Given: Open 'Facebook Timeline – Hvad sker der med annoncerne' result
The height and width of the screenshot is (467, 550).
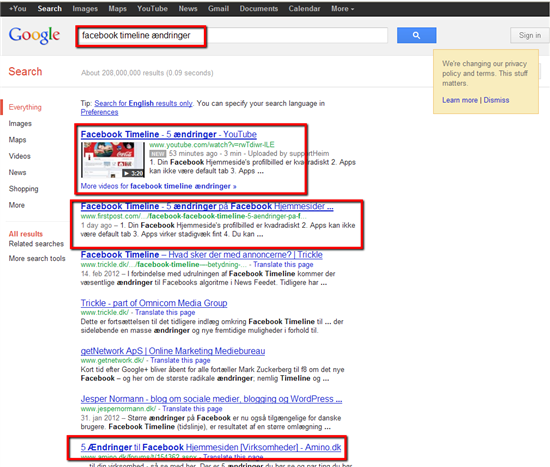Looking at the screenshot, I should [x=202, y=255].
